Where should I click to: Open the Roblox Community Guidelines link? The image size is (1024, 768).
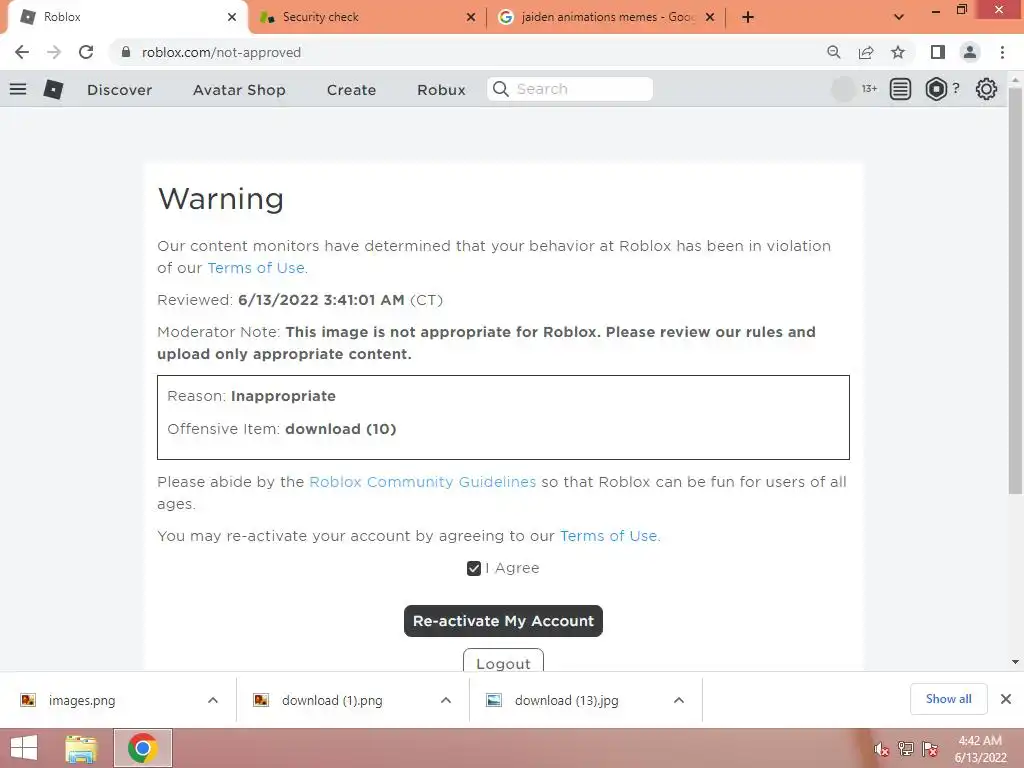[423, 482]
